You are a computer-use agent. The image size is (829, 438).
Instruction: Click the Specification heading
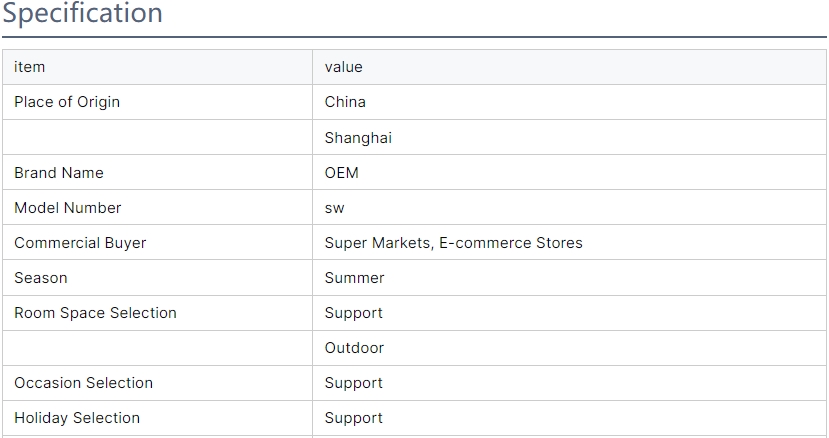click(82, 14)
